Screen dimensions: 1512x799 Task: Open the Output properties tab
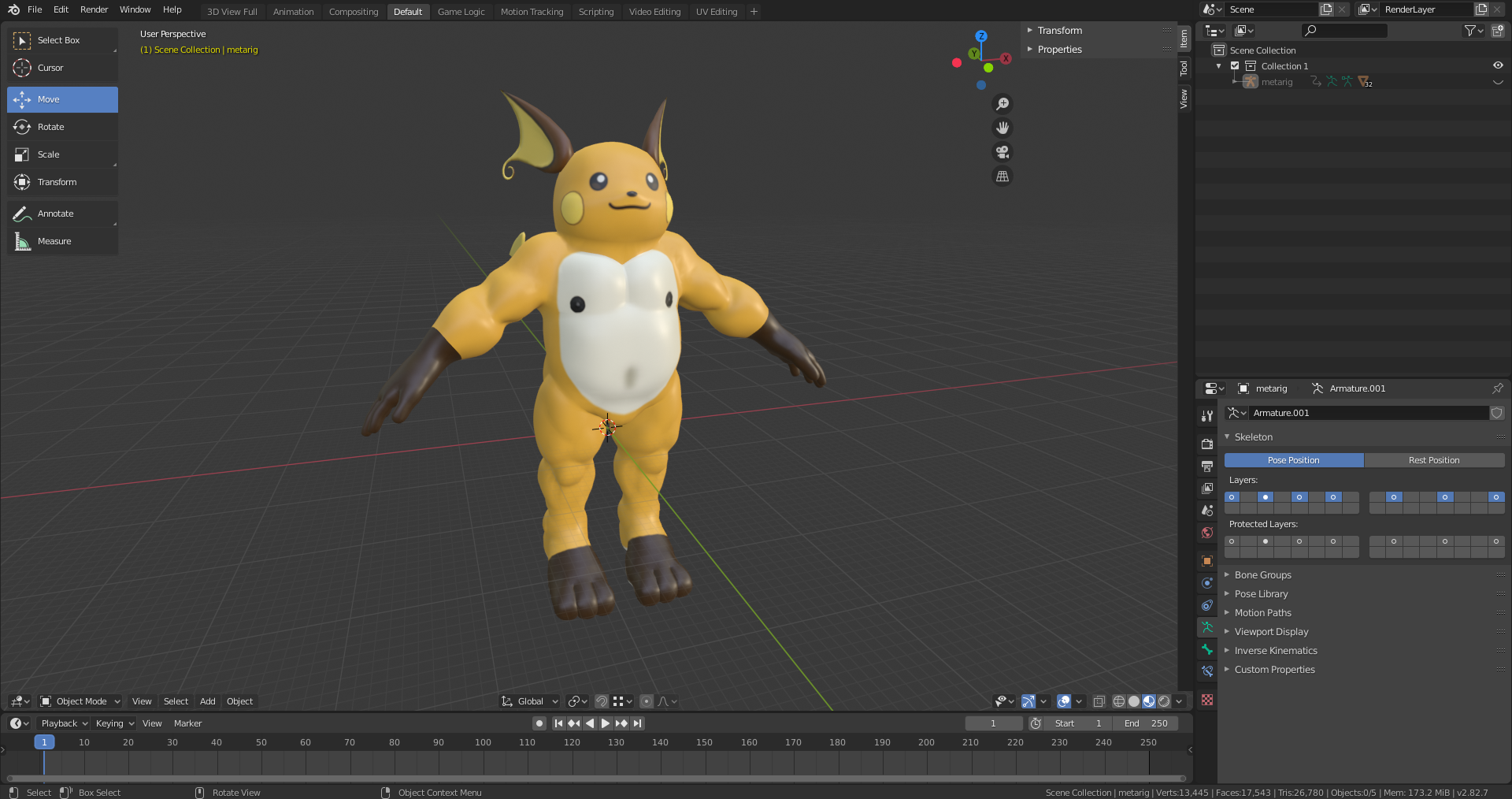coord(1206,466)
